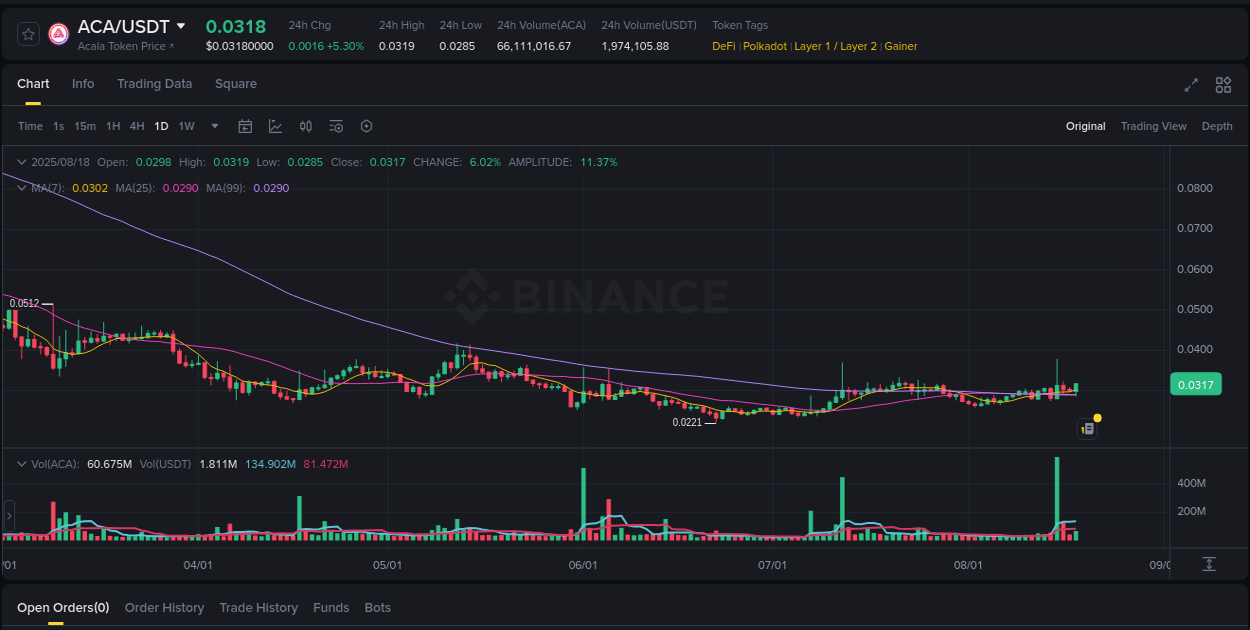Collapse the Vol(ACA) volume panel chevron
The width and height of the screenshot is (1250, 630).
pyautogui.click(x=21, y=464)
